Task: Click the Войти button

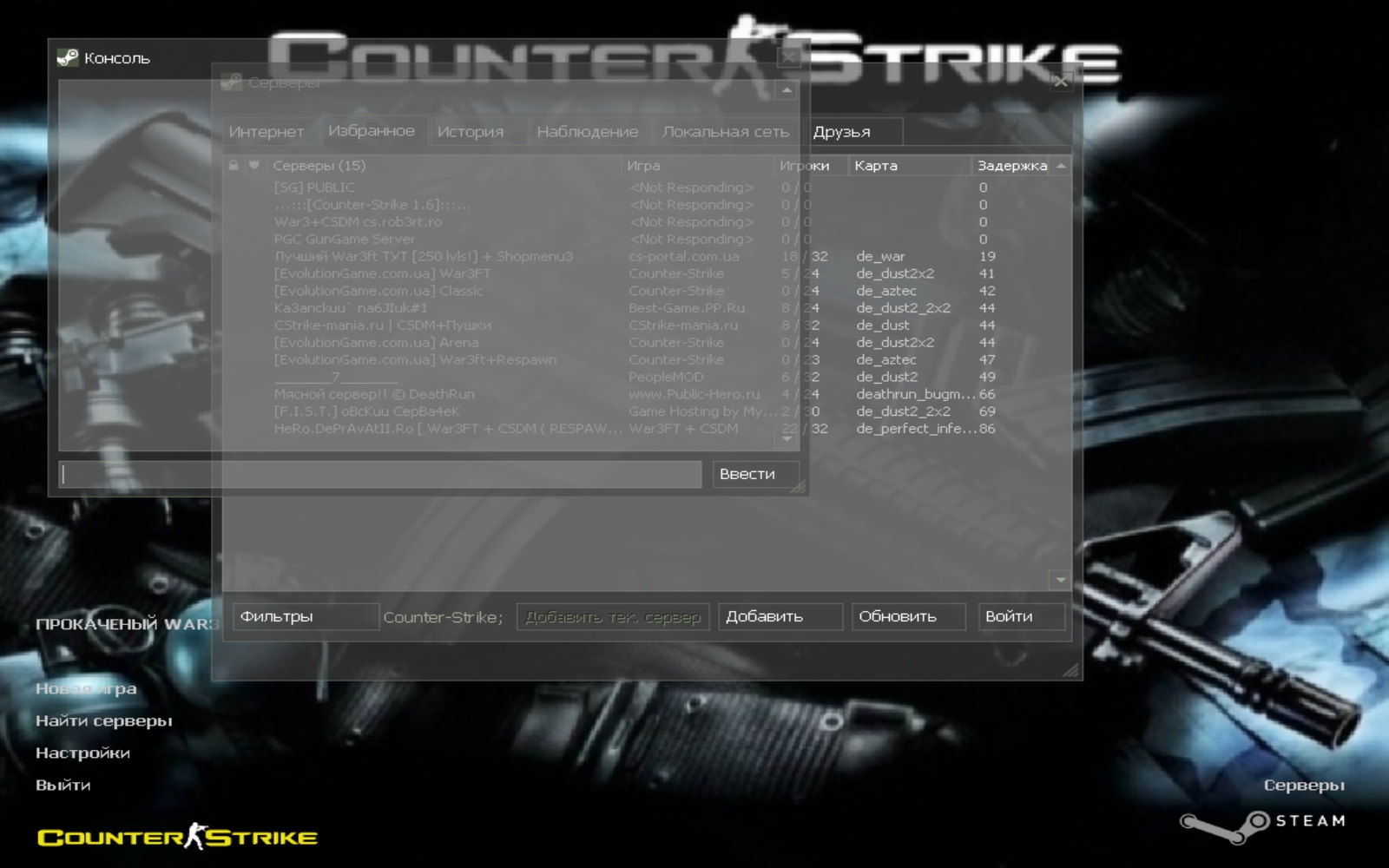Action: click(1021, 616)
